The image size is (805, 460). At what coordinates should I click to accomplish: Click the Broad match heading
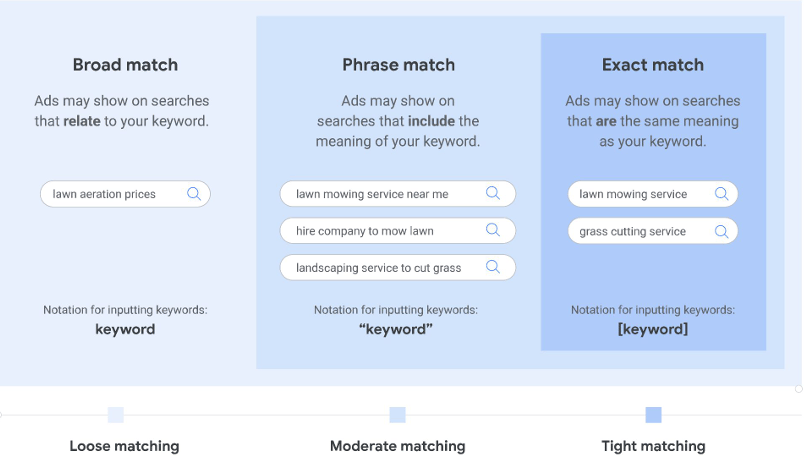pos(125,65)
